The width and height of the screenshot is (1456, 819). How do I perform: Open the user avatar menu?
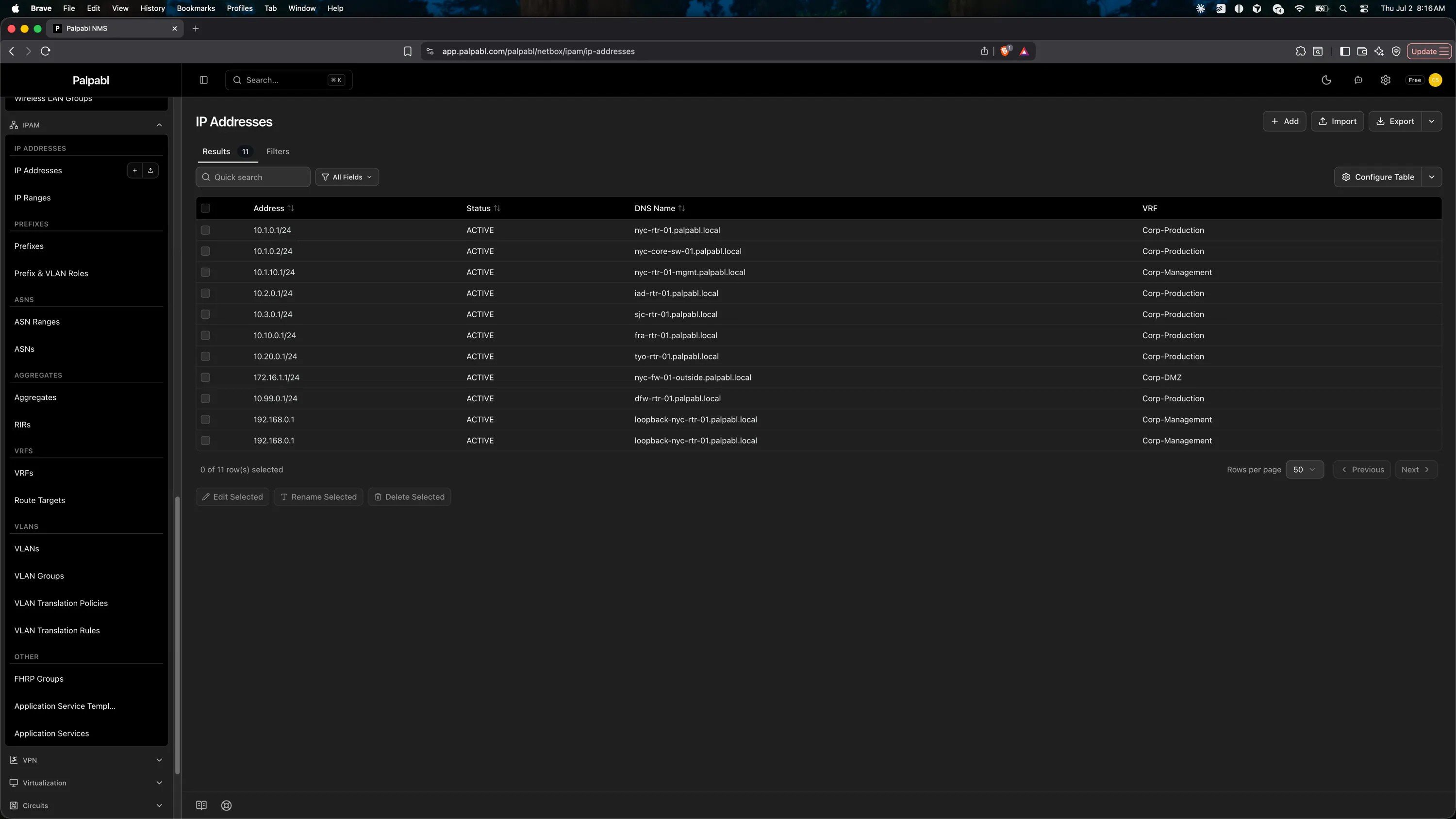[x=1435, y=80]
